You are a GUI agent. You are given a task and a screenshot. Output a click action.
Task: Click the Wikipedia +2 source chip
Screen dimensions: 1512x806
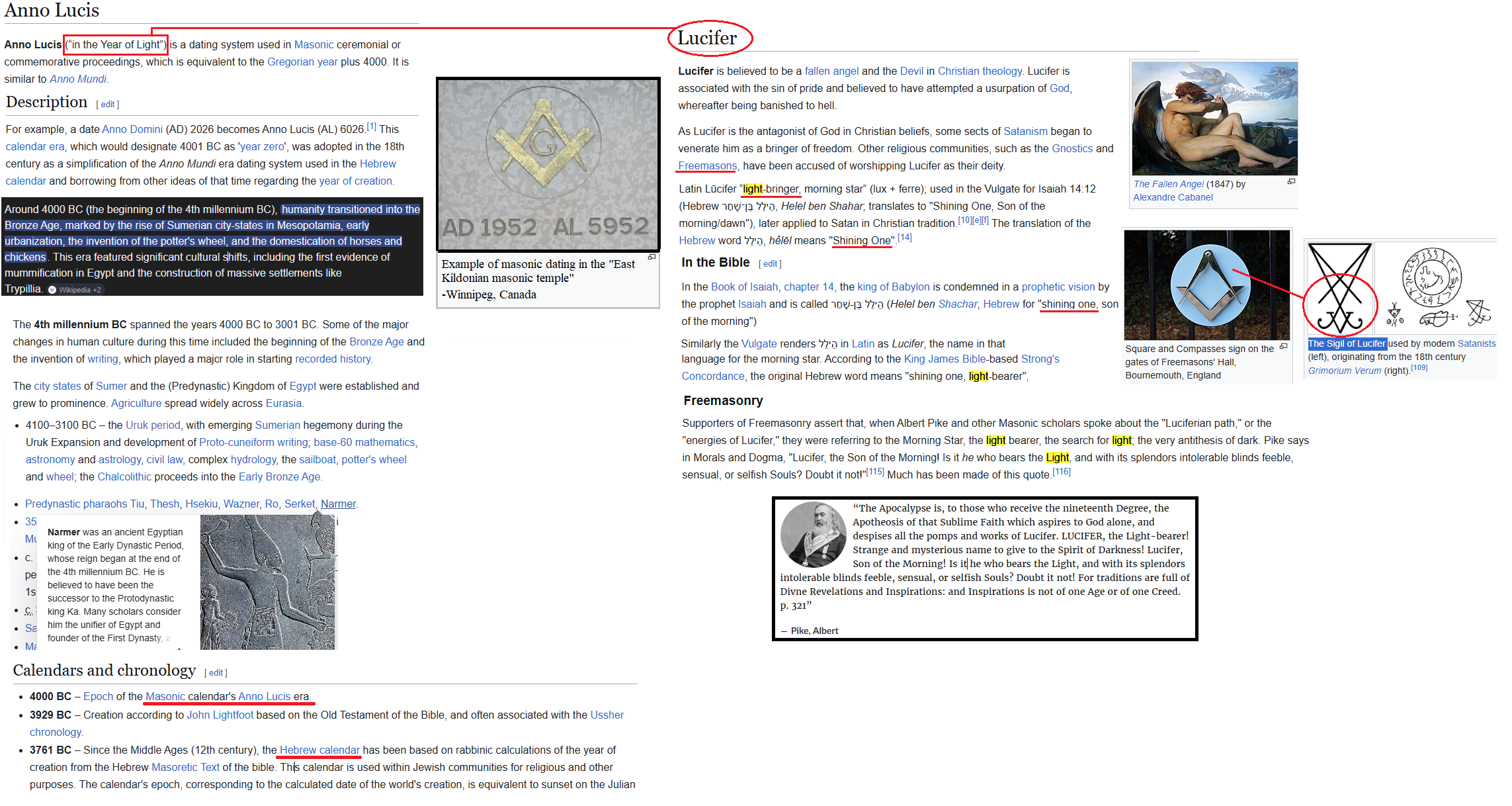coord(75,290)
